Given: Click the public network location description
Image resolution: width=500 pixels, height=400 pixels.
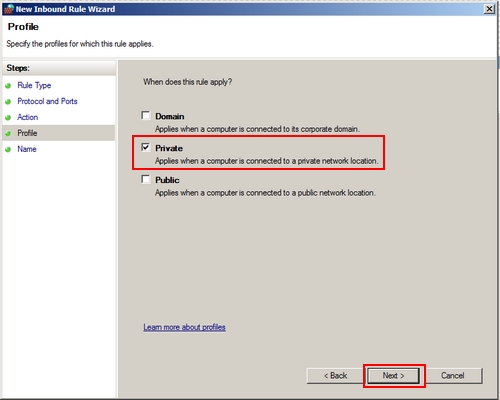Looking at the screenshot, I should click(265, 193).
